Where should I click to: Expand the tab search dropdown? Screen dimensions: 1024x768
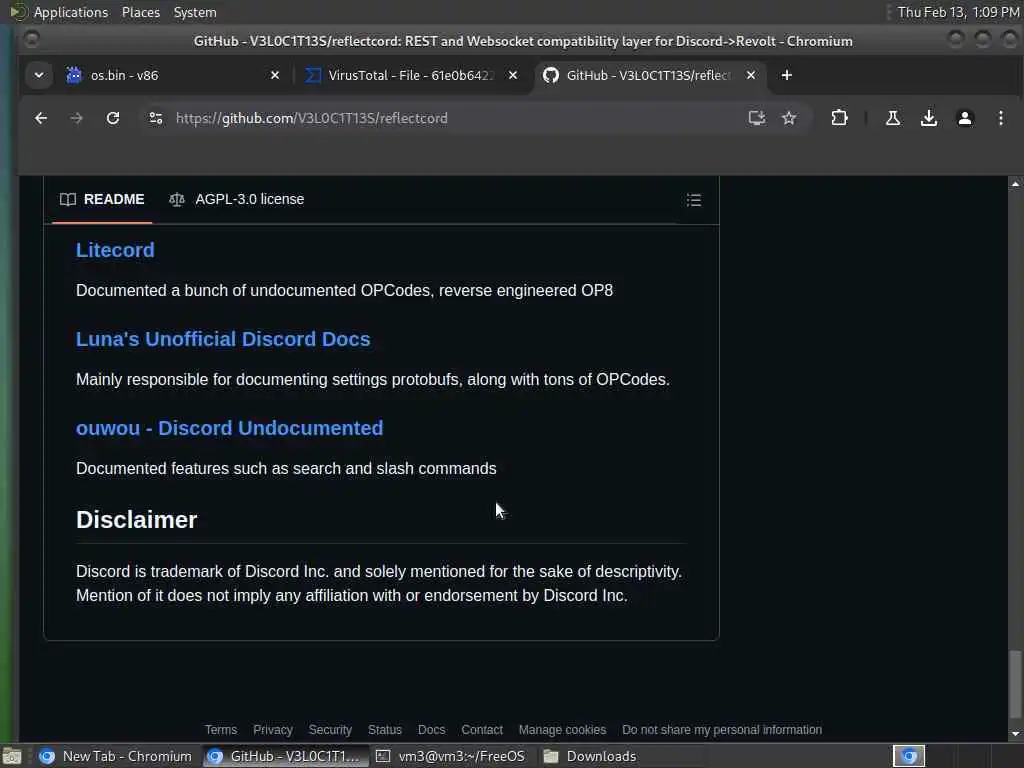39,75
